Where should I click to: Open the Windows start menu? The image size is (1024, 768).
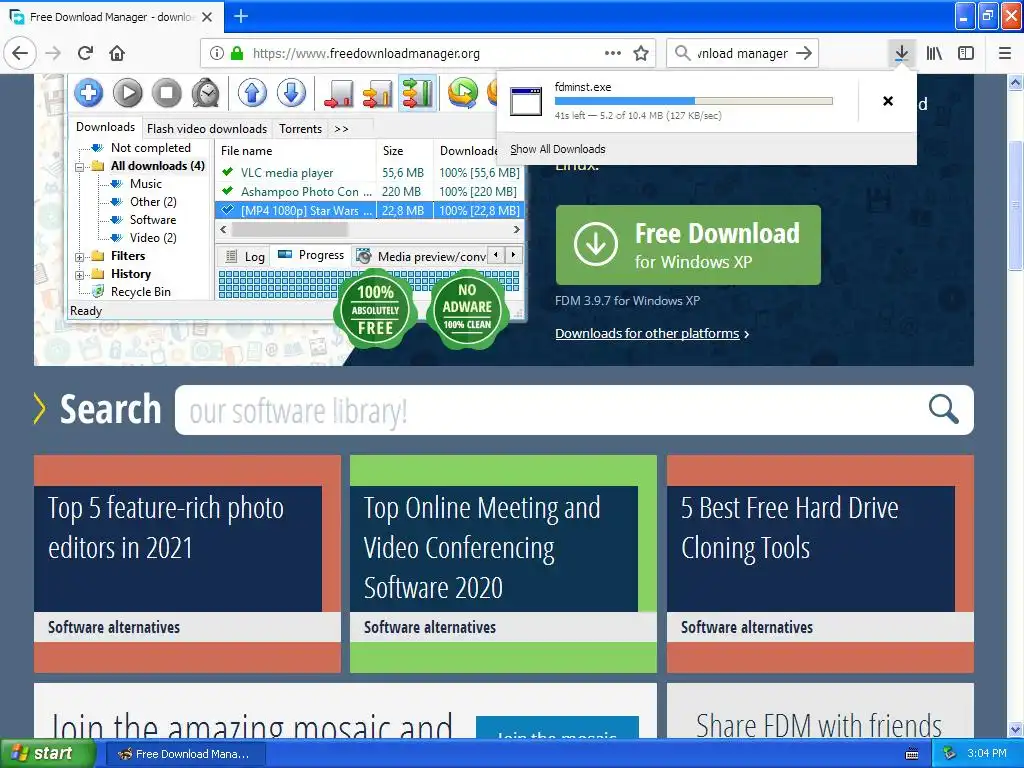coord(48,753)
